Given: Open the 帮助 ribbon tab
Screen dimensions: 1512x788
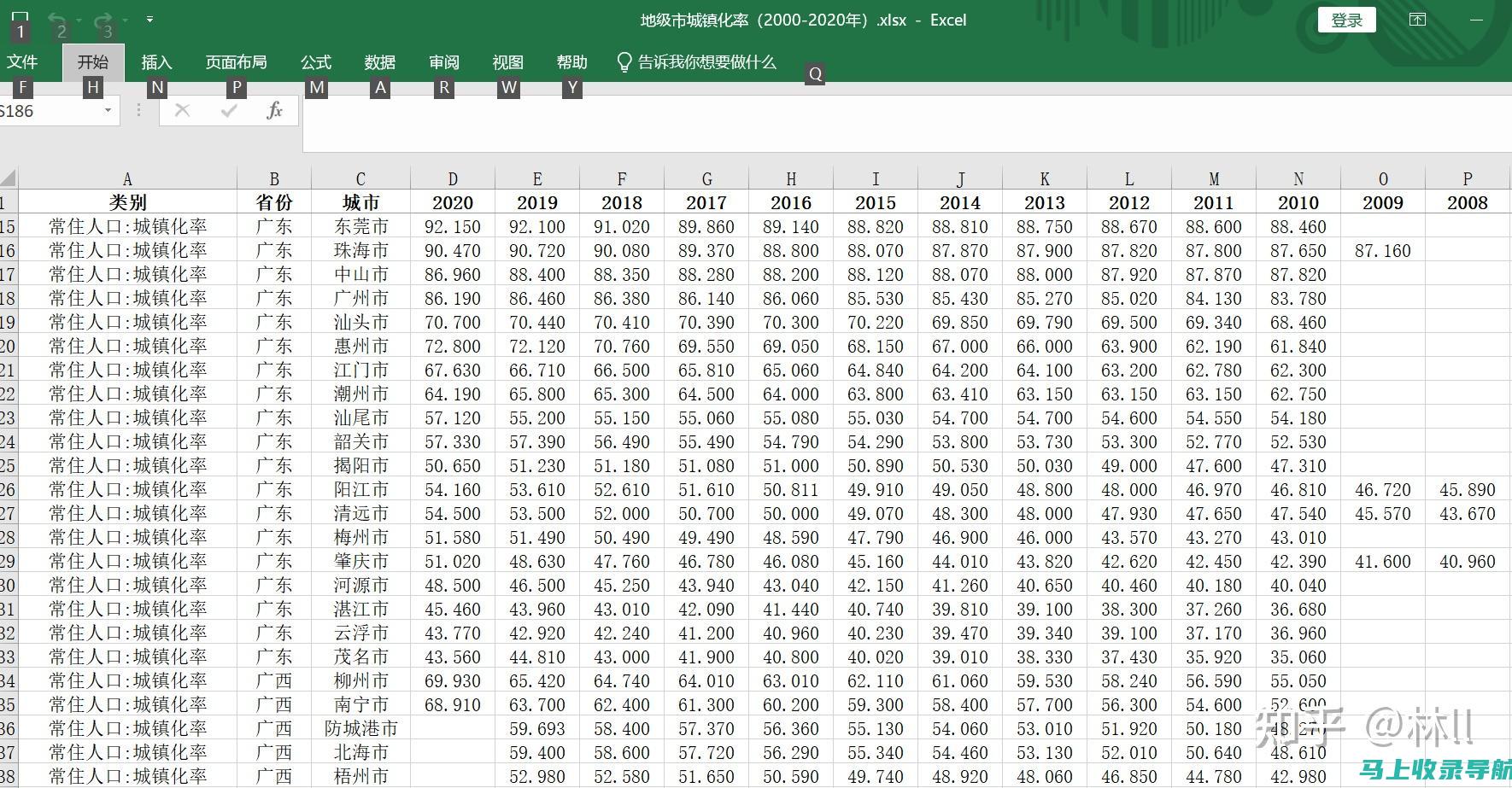Looking at the screenshot, I should click(571, 62).
